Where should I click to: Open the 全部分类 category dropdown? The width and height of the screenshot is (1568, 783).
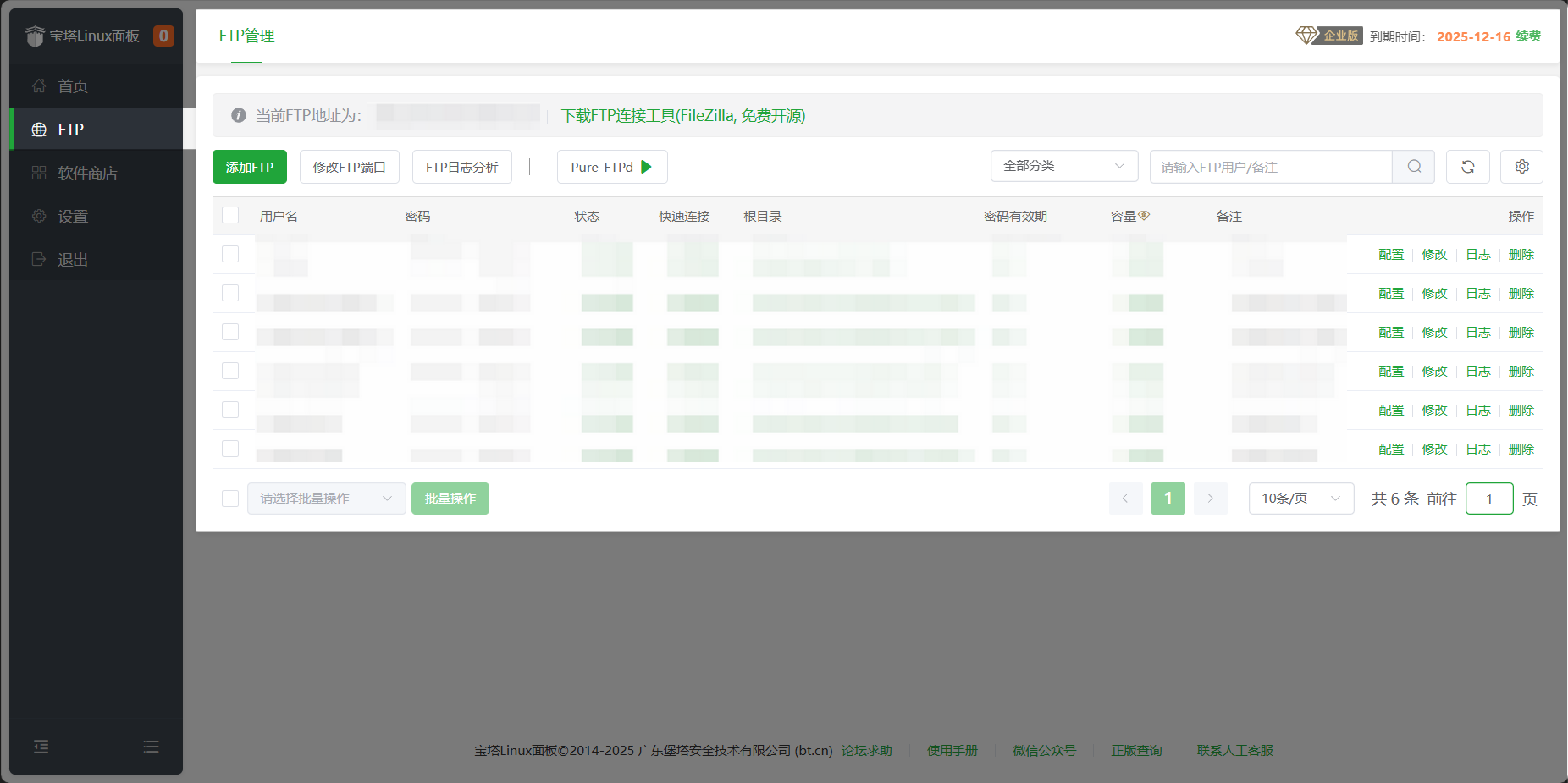pos(1063,166)
